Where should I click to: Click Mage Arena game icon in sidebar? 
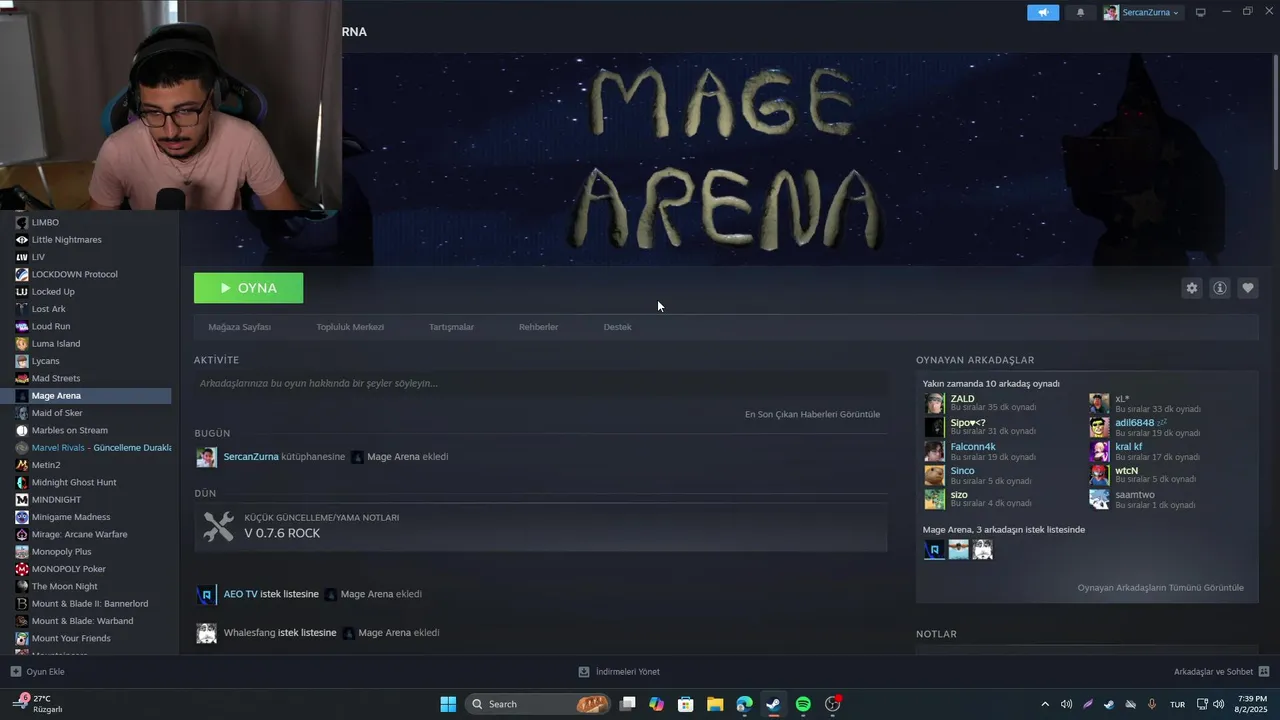click(22, 396)
